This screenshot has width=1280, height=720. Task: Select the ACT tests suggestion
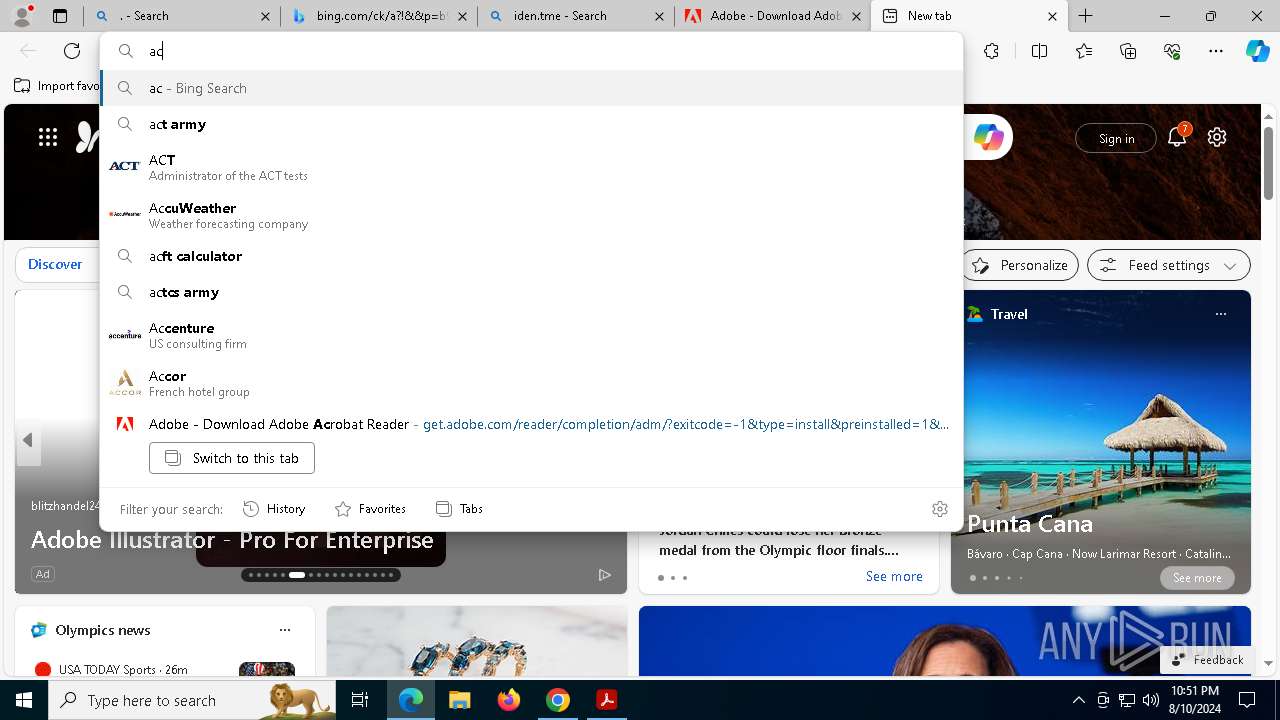[x=532, y=167]
